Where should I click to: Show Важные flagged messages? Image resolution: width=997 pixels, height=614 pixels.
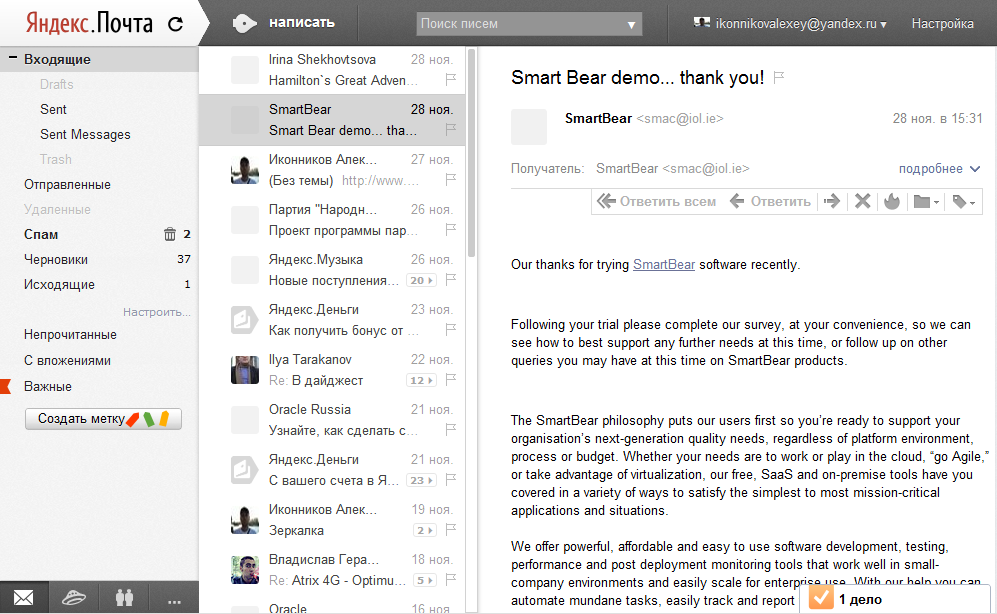pyautogui.click(x=48, y=386)
